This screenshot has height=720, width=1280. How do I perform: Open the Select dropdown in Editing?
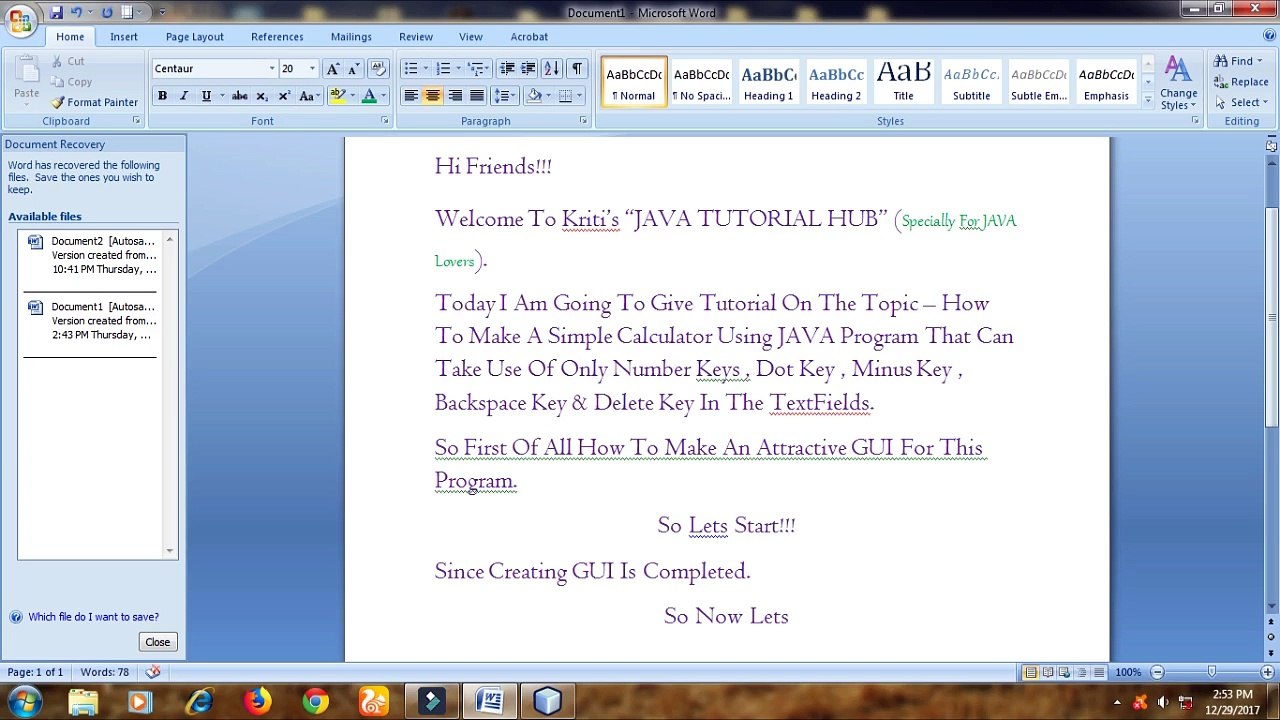[1241, 102]
